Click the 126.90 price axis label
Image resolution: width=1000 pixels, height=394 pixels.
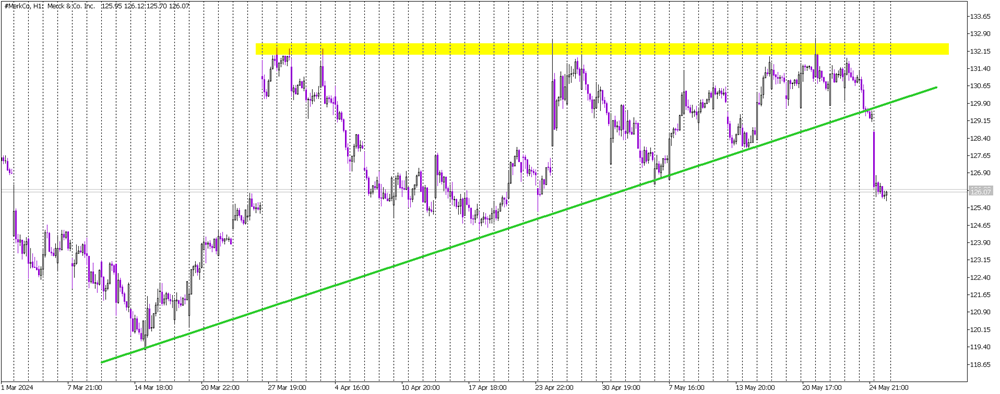(x=979, y=173)
